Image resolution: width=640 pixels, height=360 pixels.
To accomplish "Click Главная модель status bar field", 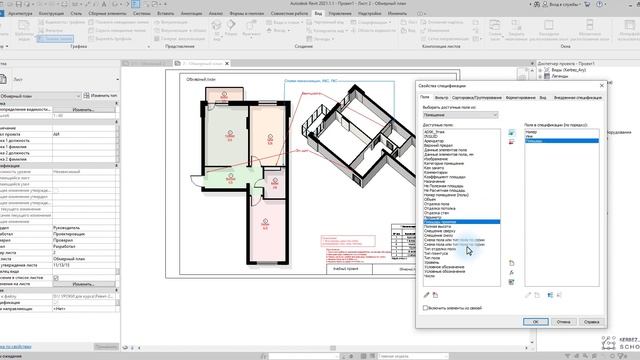I will (x=412, y=356).
